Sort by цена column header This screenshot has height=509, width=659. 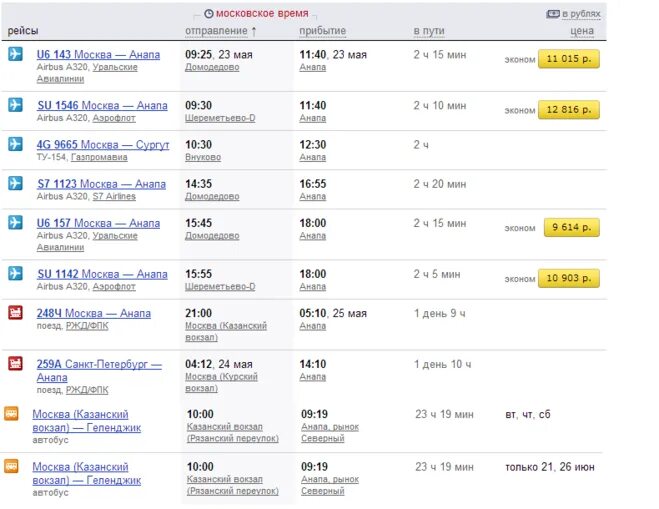pyautogui.click(x=582, y=31)
